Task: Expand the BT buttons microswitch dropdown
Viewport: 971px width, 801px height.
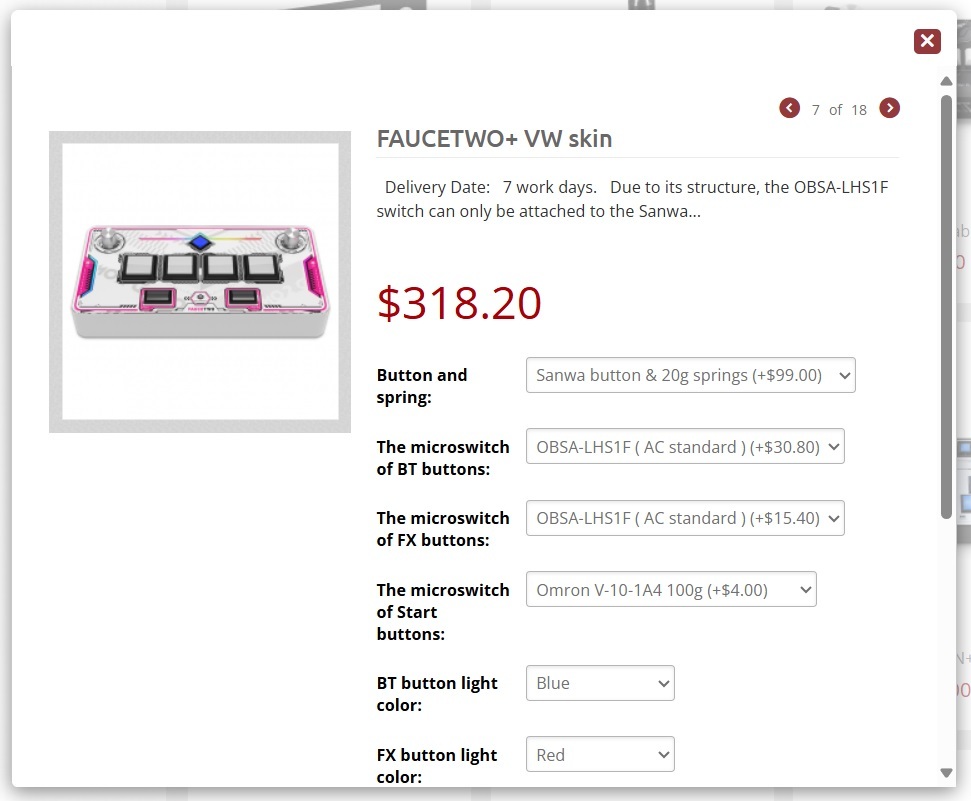Action: (685, 447)
